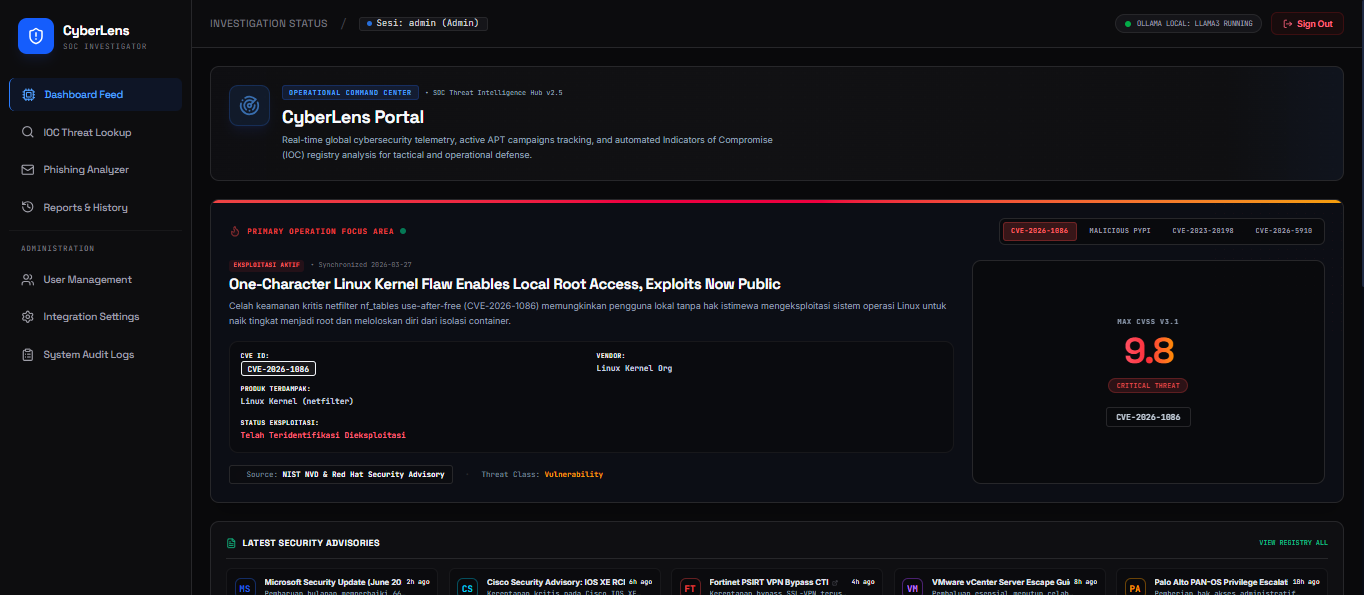Viewport: 1364px width, 595px height.
Task: Click the Vulnerability threat class label
Action: click(x=574, y=474)
